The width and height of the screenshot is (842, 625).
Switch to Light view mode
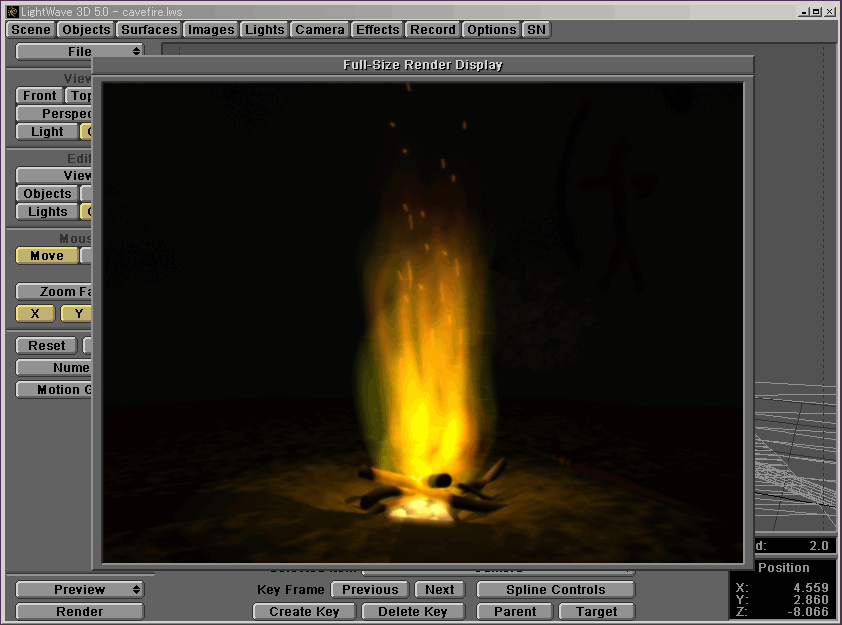[47, 132]
